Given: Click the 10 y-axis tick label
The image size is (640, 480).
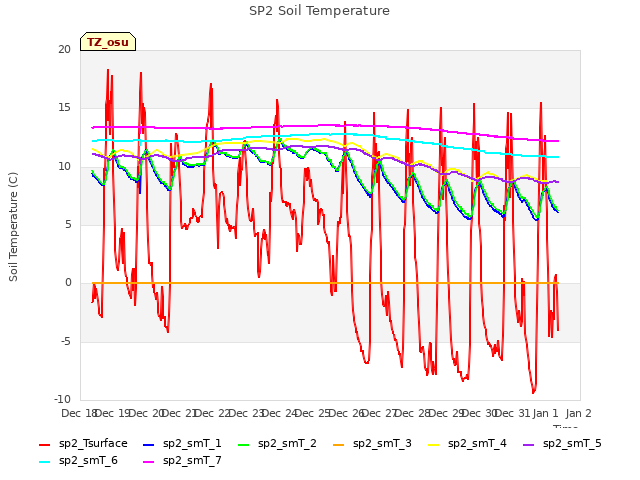Looking at the screenshot, I should click(64, 166).
